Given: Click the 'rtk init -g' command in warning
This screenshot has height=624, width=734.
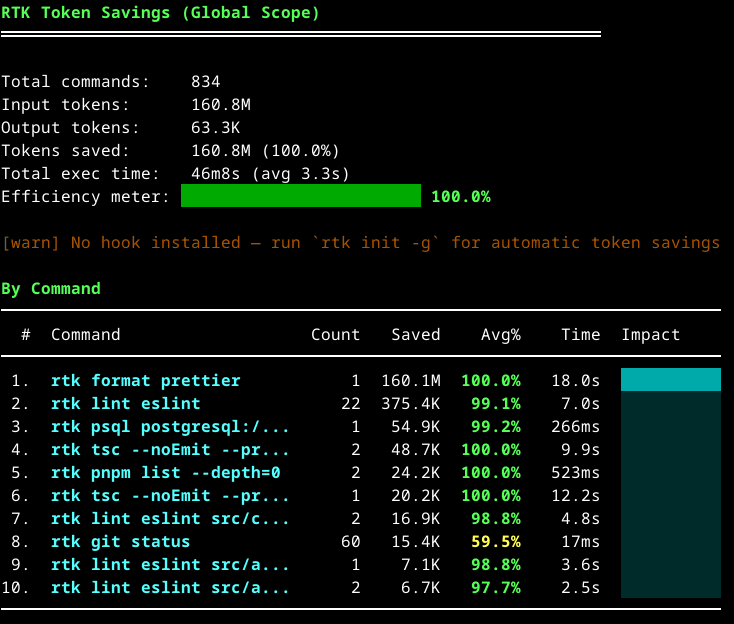Looking at the screenshot, I should [375, 243].
